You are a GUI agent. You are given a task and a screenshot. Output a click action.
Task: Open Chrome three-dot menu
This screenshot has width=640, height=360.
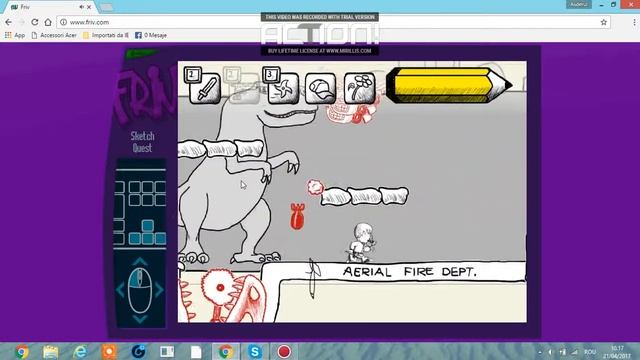(634, 22)
